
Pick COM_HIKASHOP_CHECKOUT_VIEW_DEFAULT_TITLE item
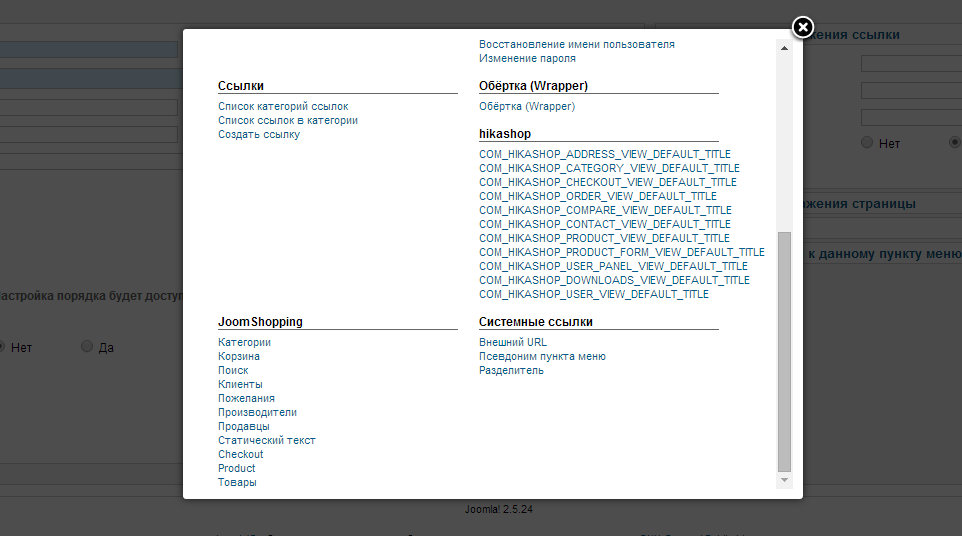[607, 182]
